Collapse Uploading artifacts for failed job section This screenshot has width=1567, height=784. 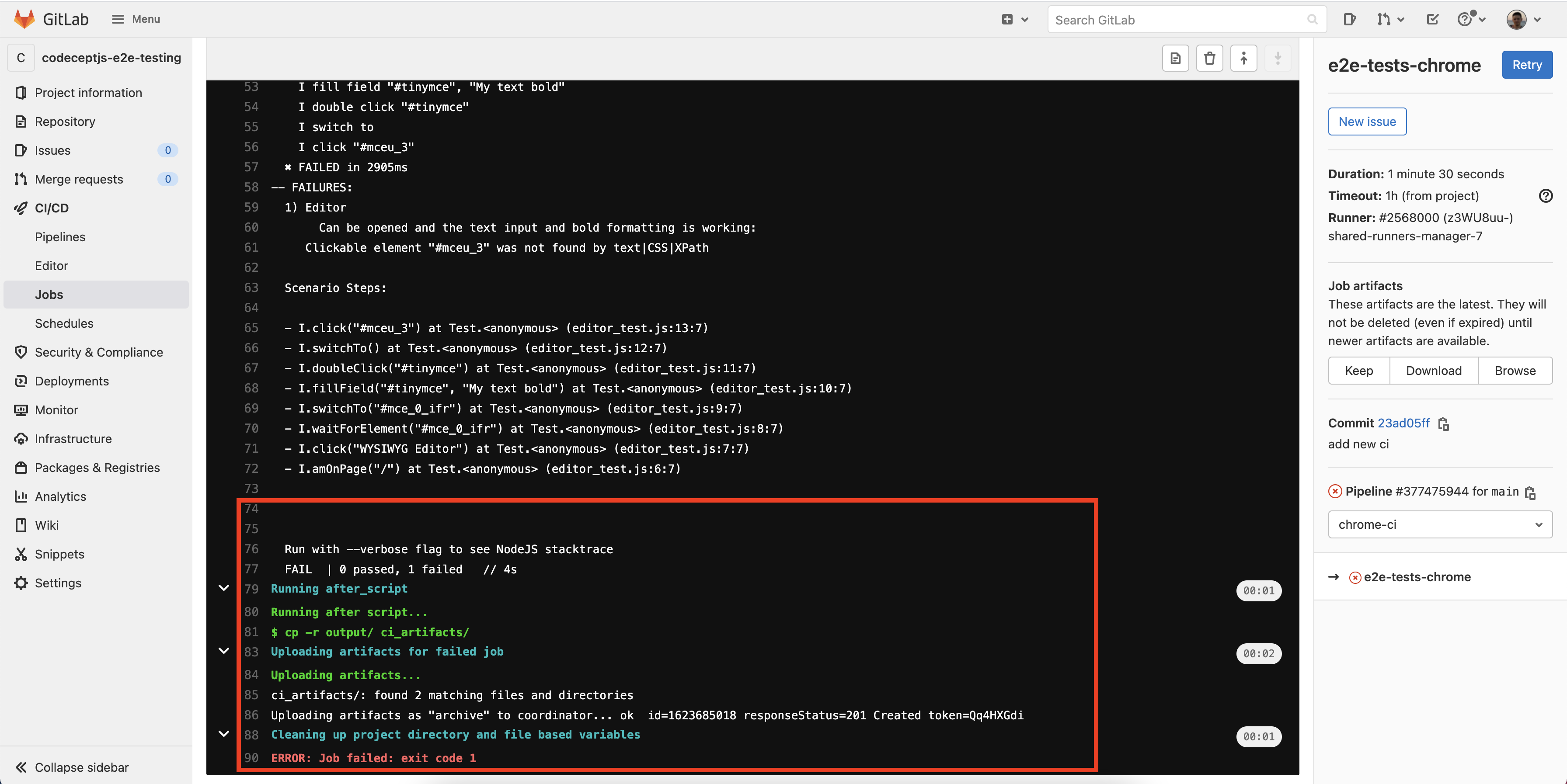coord(224,651)
